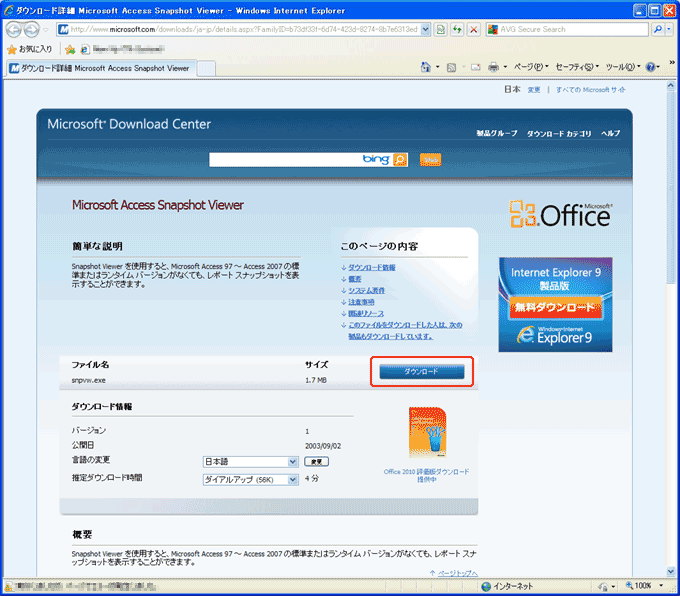Screen dimensions: 680x596
Task: Click the add to favorites bar icon
Action: click(70, 49)
